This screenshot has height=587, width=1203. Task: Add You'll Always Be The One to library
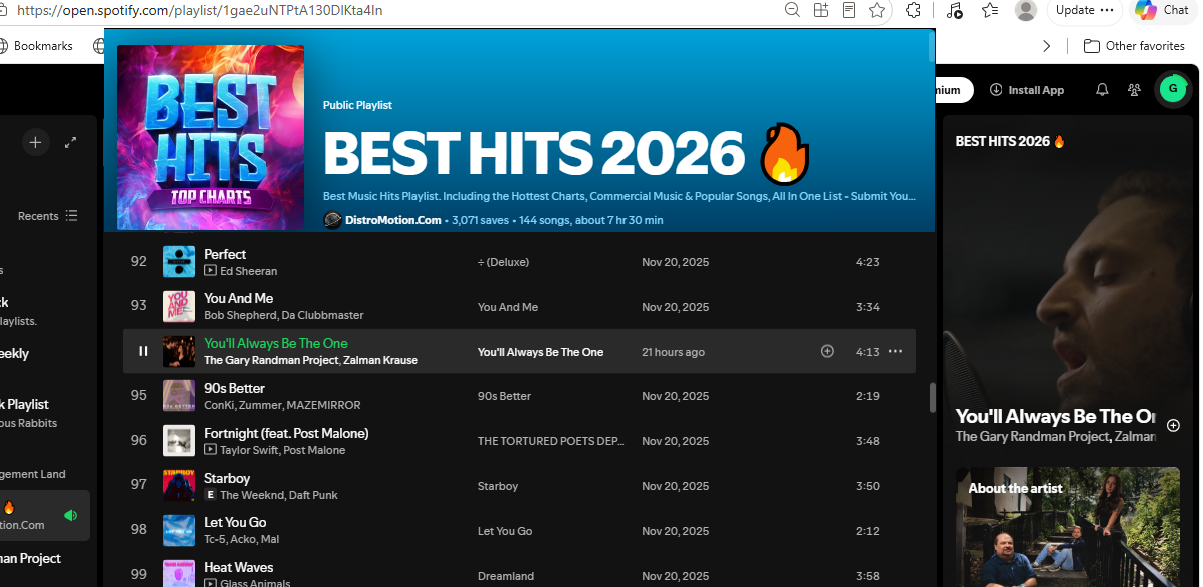click(x=827, y=351)
